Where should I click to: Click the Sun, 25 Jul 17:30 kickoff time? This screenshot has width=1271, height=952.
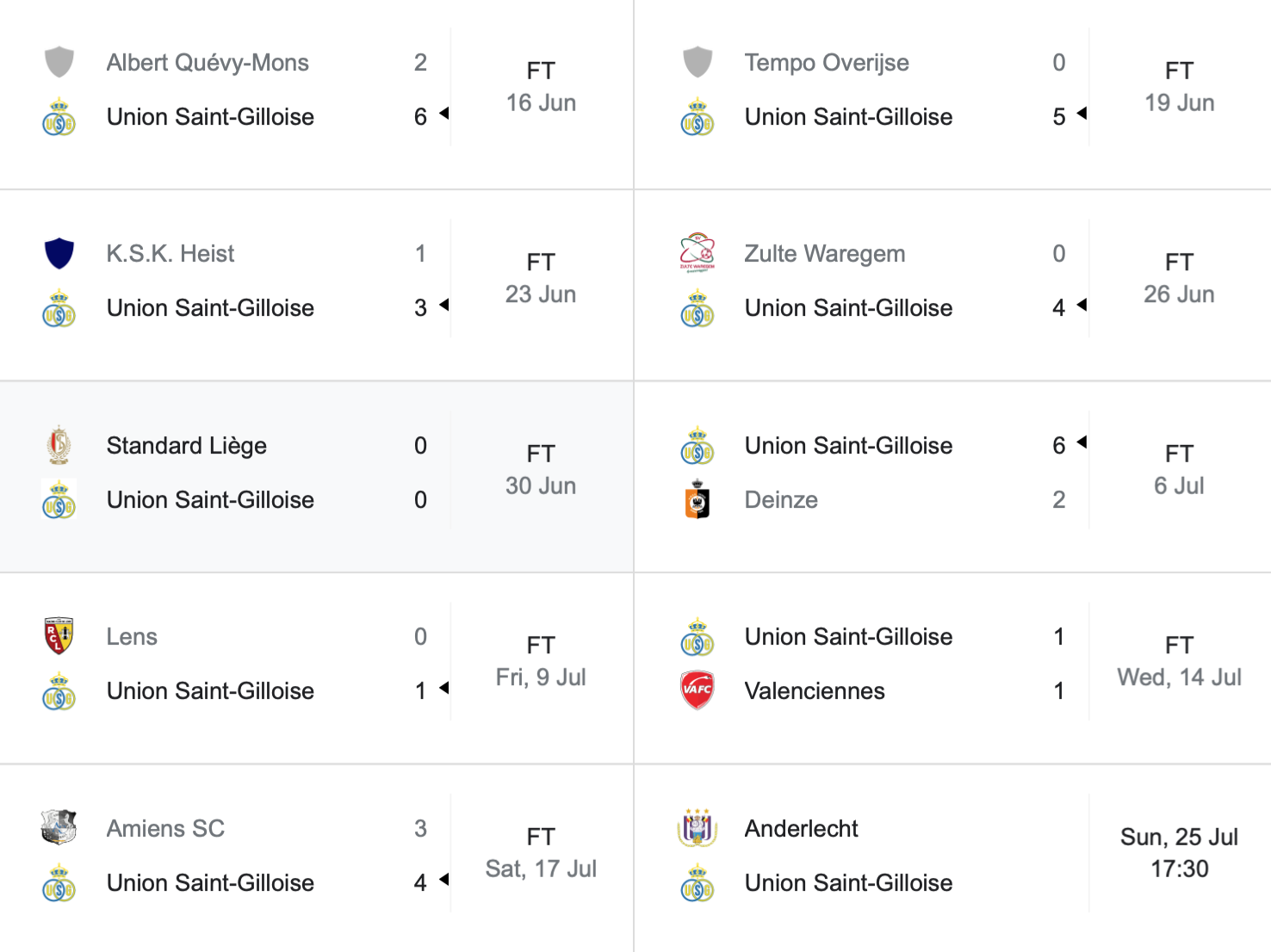(1179, 853)
